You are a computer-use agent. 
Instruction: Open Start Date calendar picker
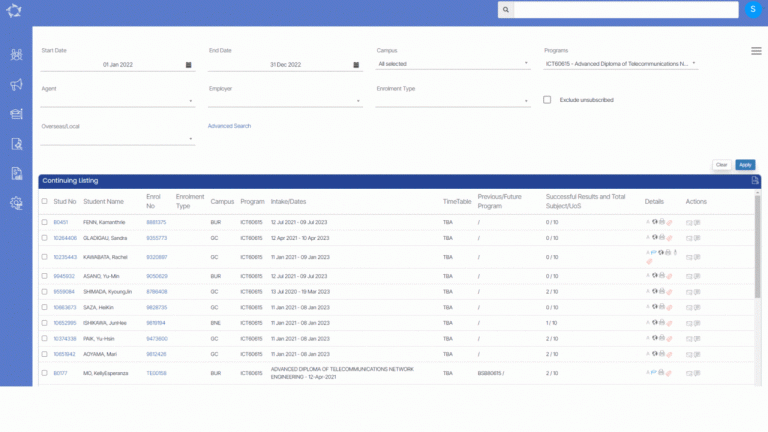tap(188, 65)
